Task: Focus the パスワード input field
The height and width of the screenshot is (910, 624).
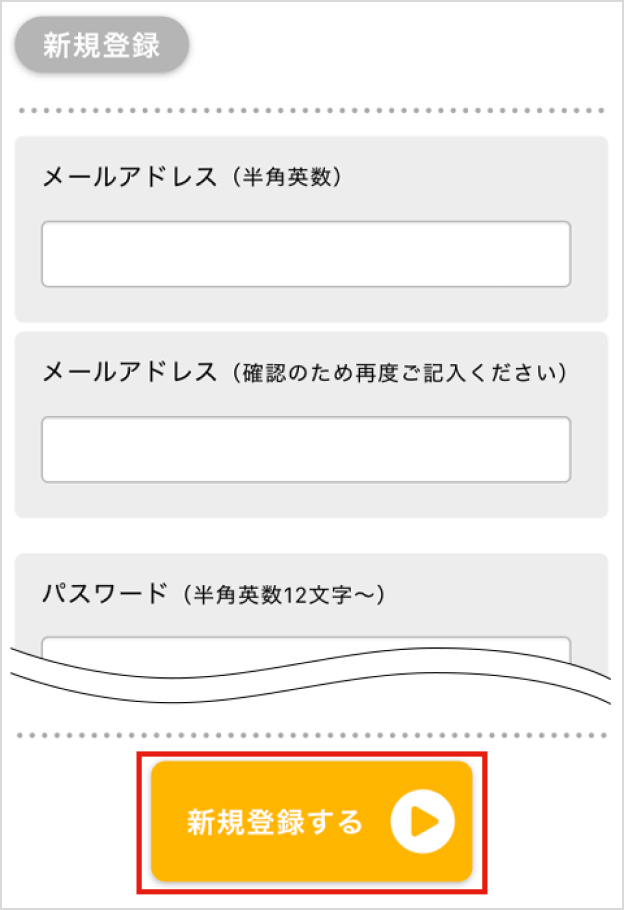Action: point(306,646)
